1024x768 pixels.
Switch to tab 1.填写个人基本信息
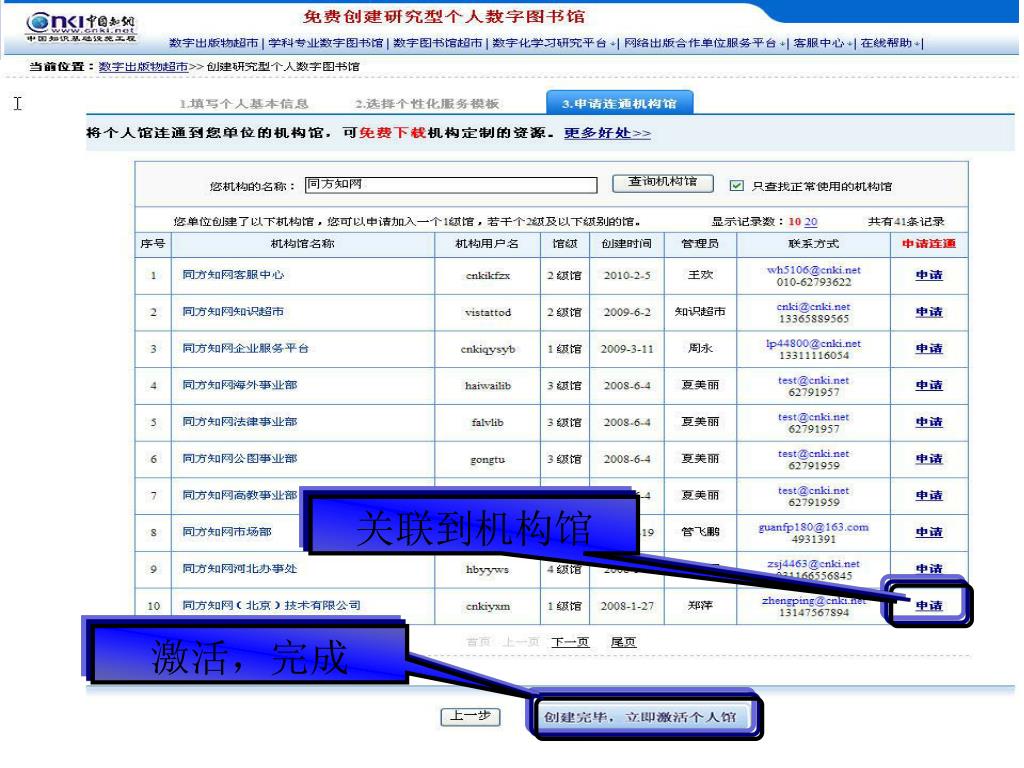click(x=244, y=104)
